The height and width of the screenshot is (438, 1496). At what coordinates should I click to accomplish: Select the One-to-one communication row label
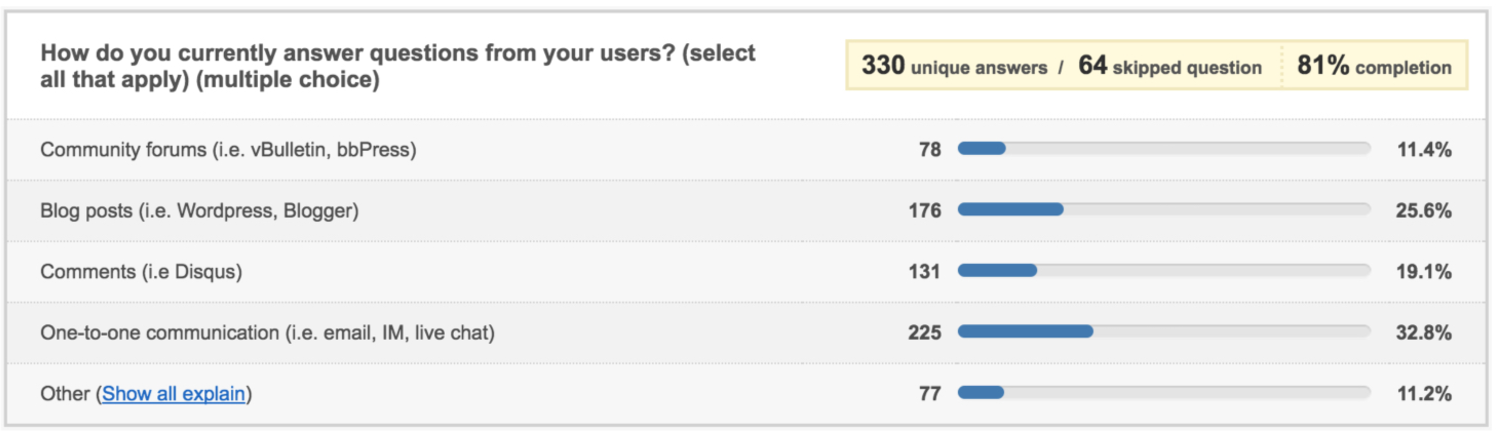[267, 333]
